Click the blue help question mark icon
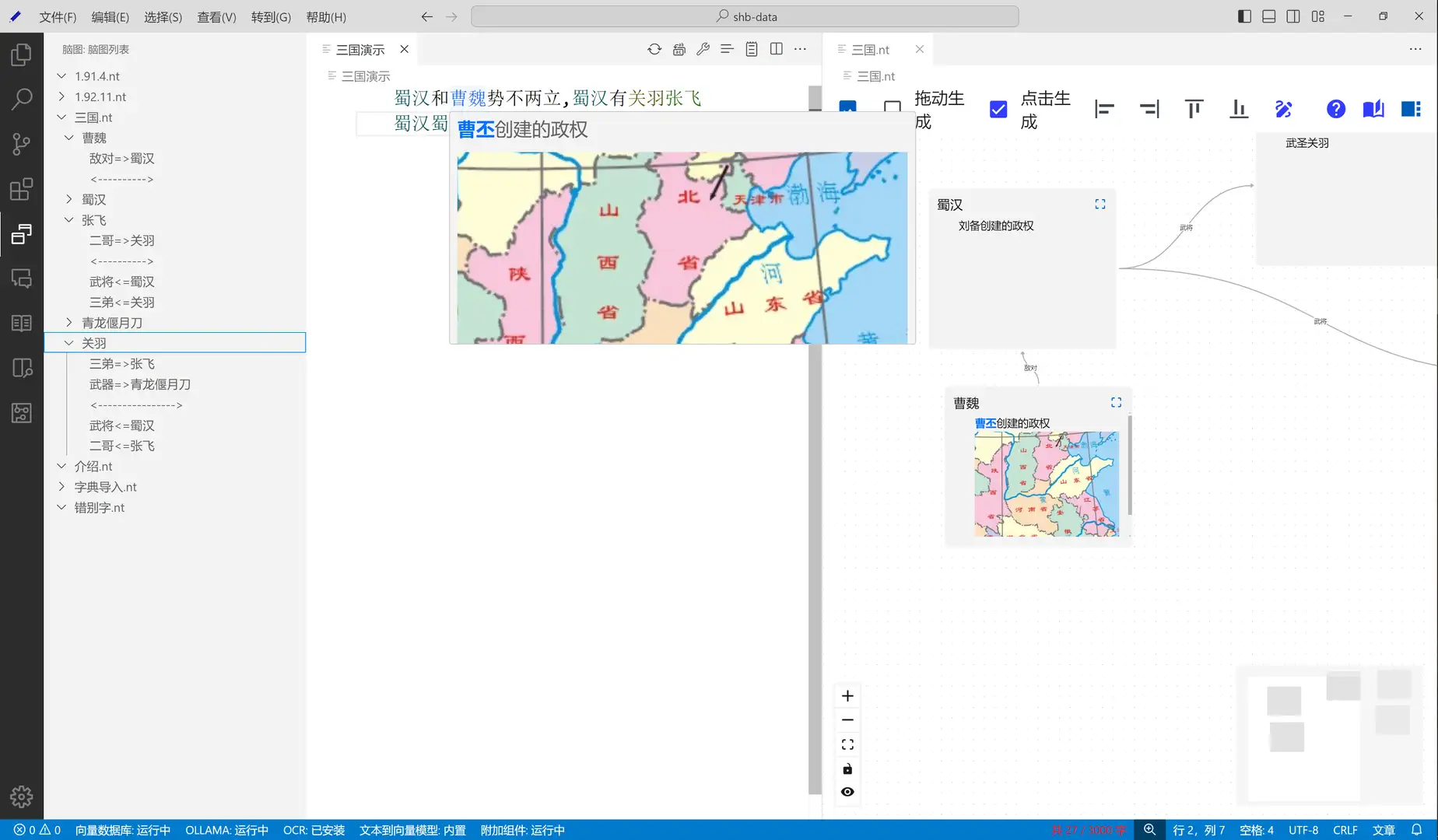Screen dimensions: 1438x840 pyautogui.click(x=1335, y=109)
